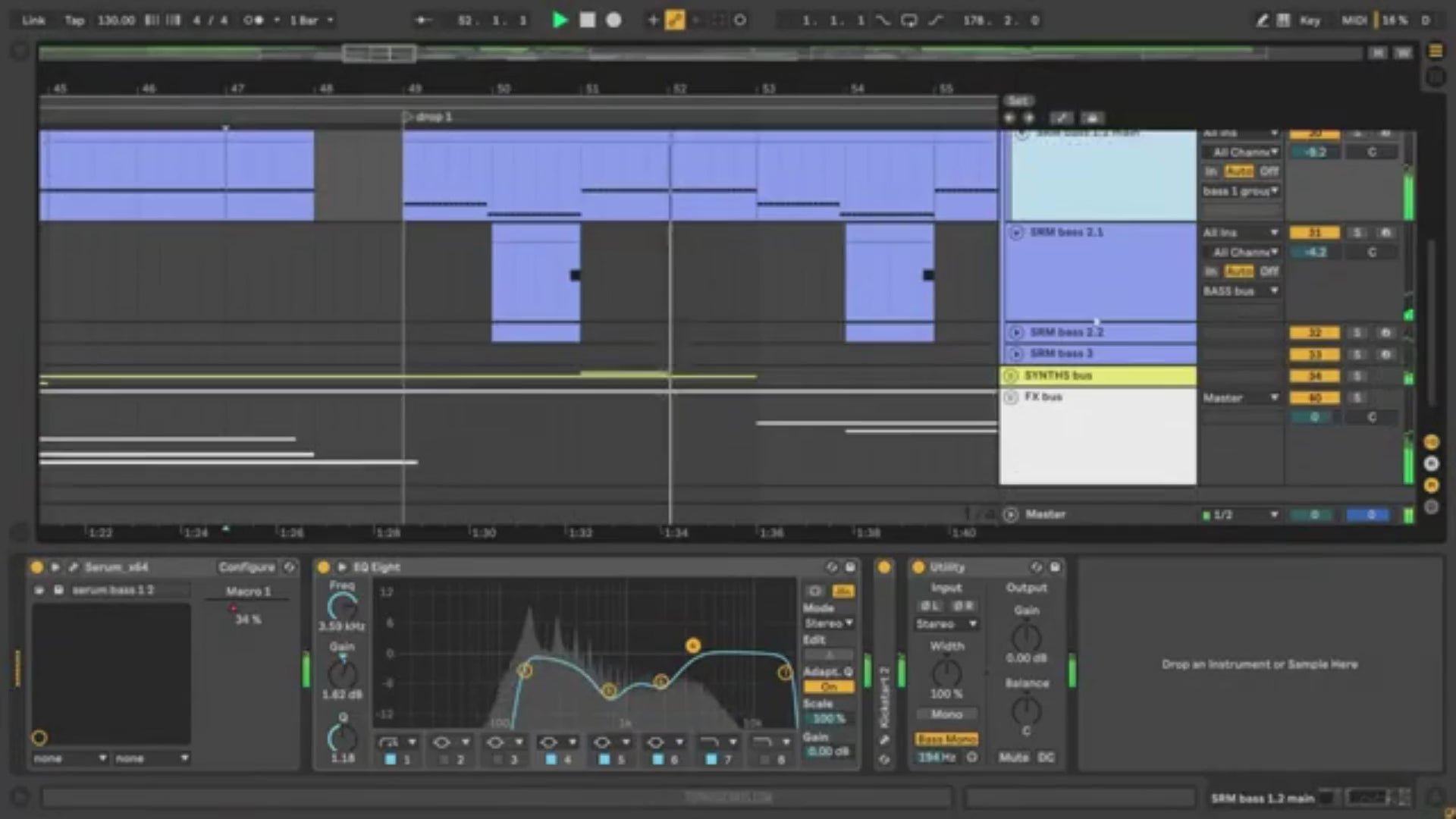Toggle the Utility device activator
1456x819 pixels.
tap(918, 567)
